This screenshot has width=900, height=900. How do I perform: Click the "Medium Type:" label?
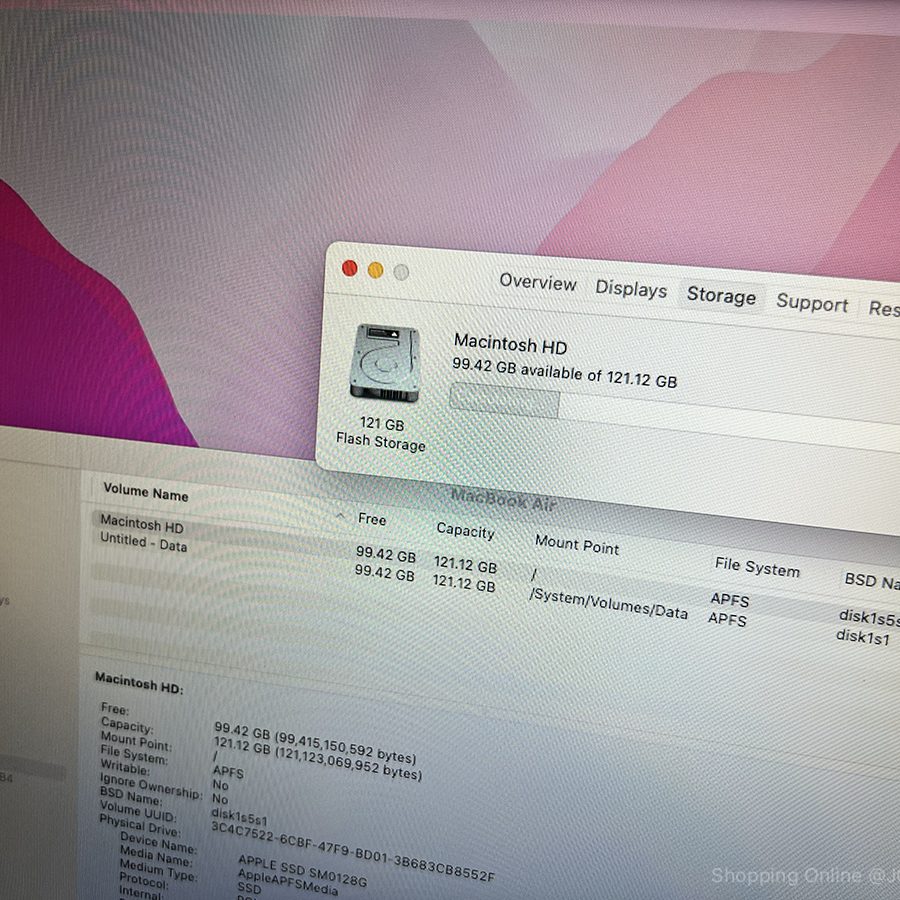click(158, 870)
